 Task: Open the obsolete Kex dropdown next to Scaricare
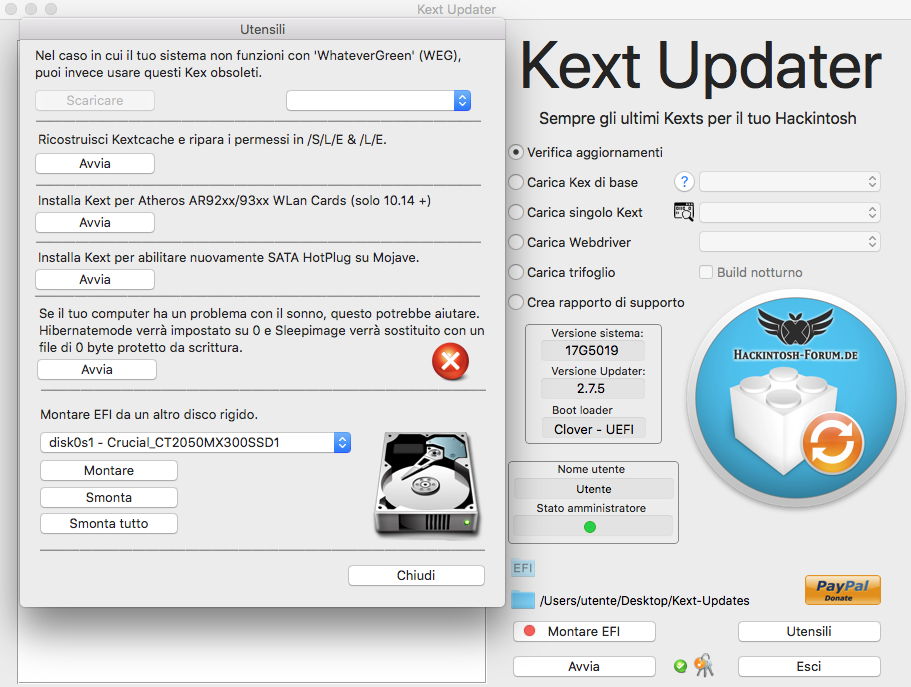pos(378,101)
